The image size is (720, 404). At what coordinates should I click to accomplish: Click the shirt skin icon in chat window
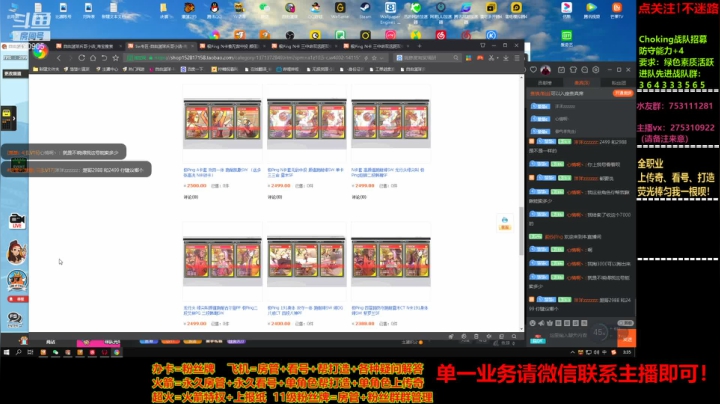click(573, 70)
